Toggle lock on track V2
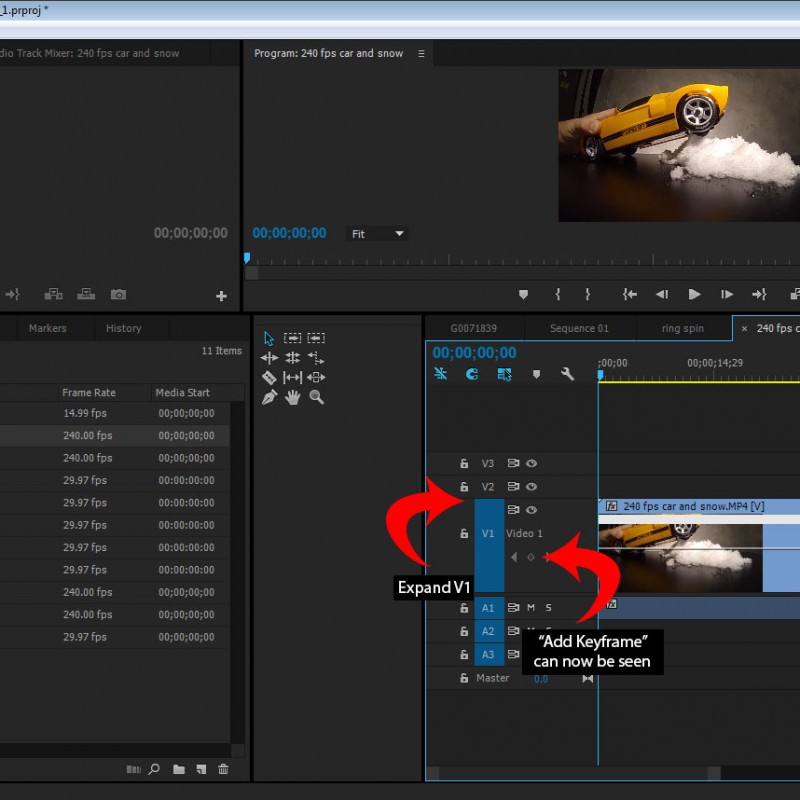 pyautogui.click(x=464, y=487)
